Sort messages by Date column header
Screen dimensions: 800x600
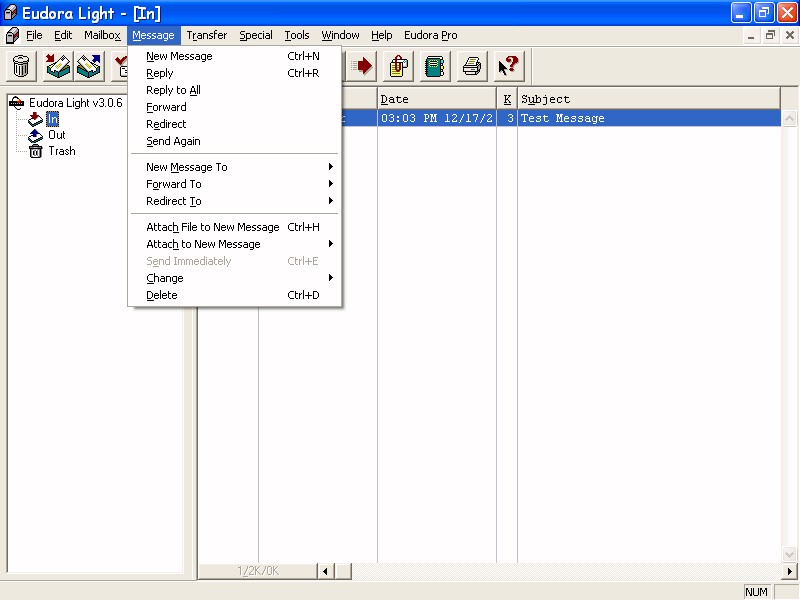pos(437,99)
